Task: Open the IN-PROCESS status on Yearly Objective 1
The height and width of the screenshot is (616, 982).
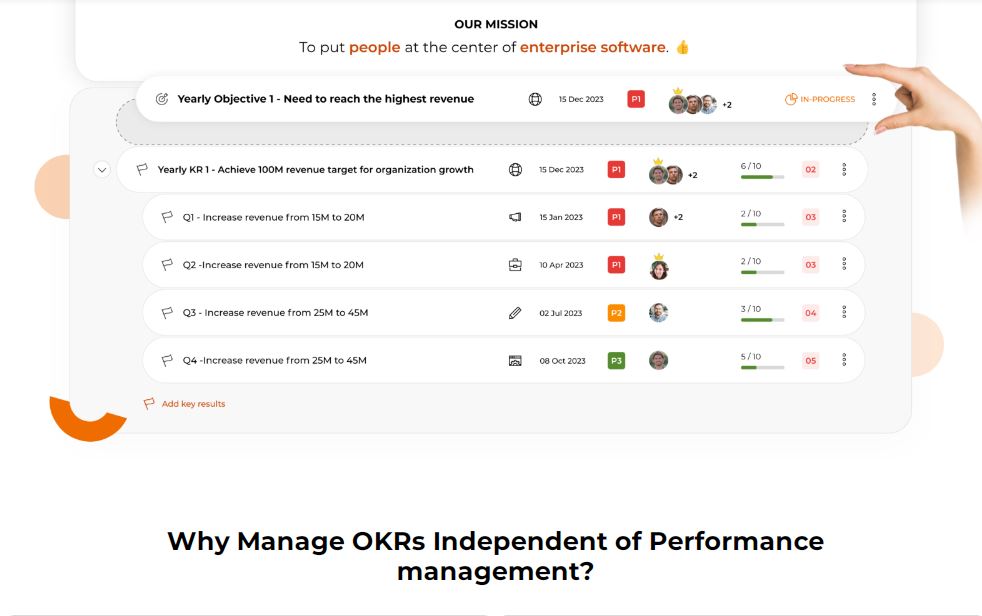Action: click(820, 100)
